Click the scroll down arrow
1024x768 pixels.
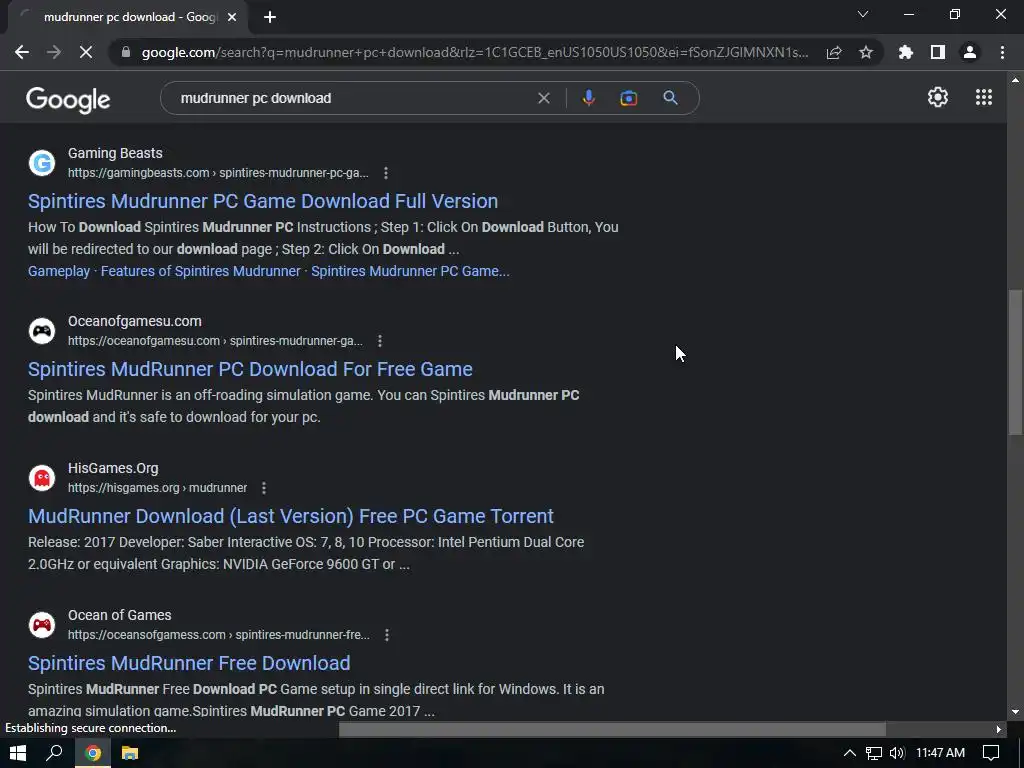coord(1015,712)
